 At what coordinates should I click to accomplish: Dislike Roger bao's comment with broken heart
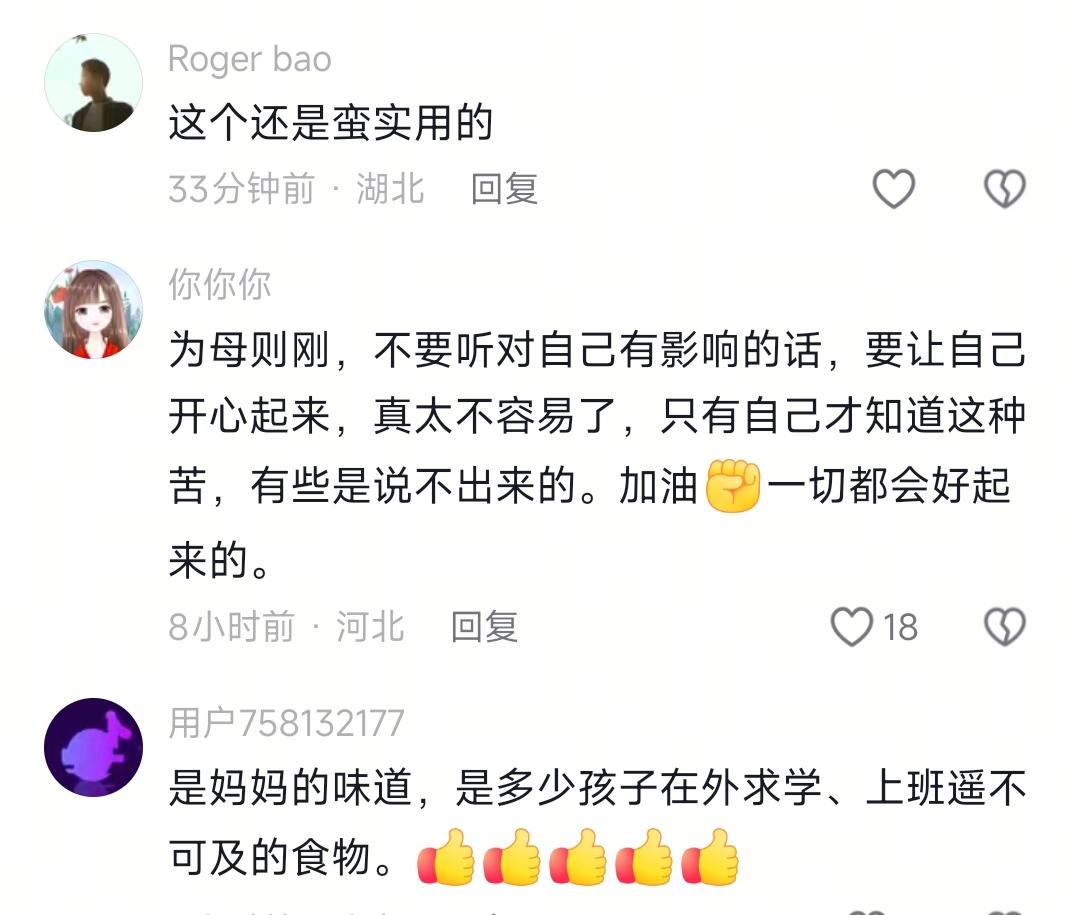(x=1005, y=189)
